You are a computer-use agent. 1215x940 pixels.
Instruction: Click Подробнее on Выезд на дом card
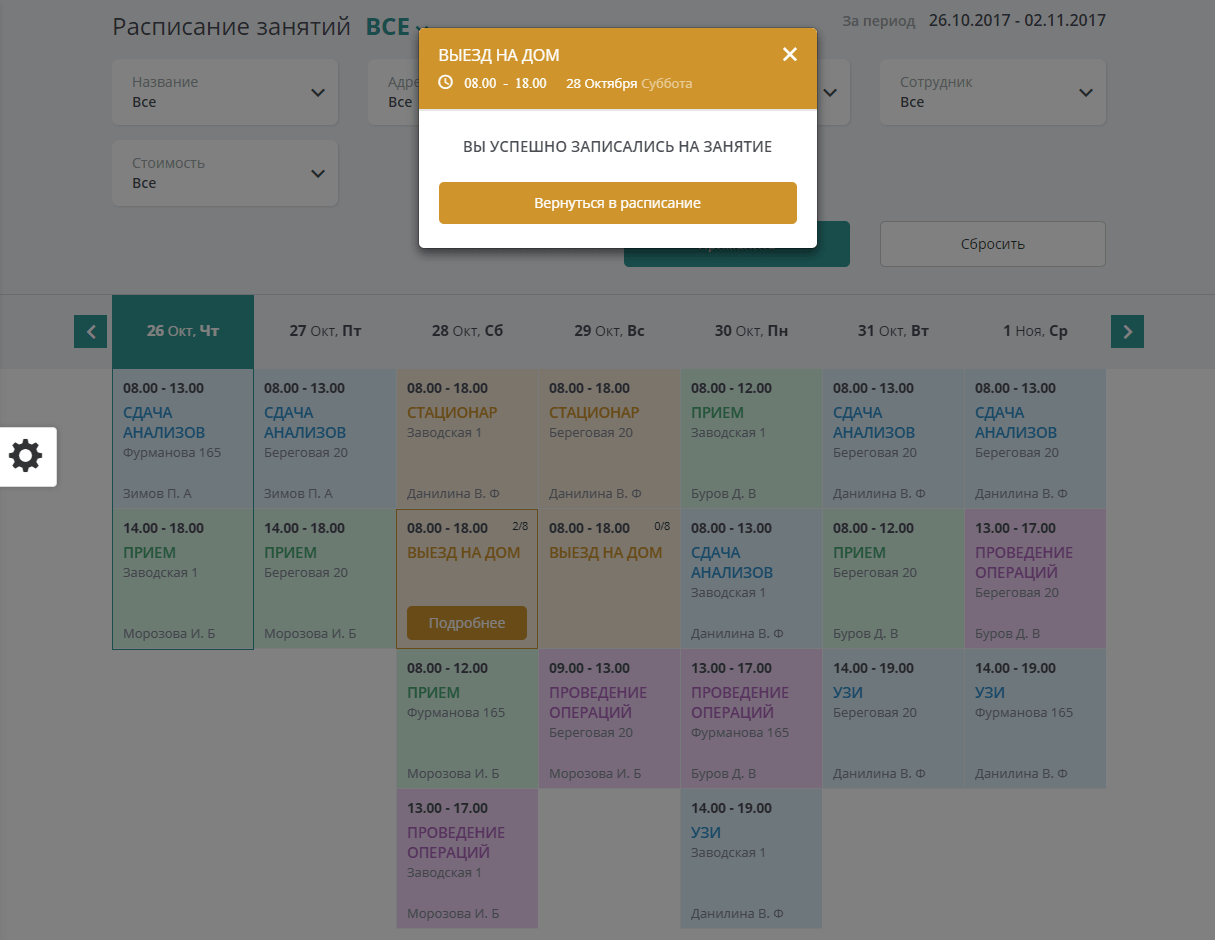467,623
